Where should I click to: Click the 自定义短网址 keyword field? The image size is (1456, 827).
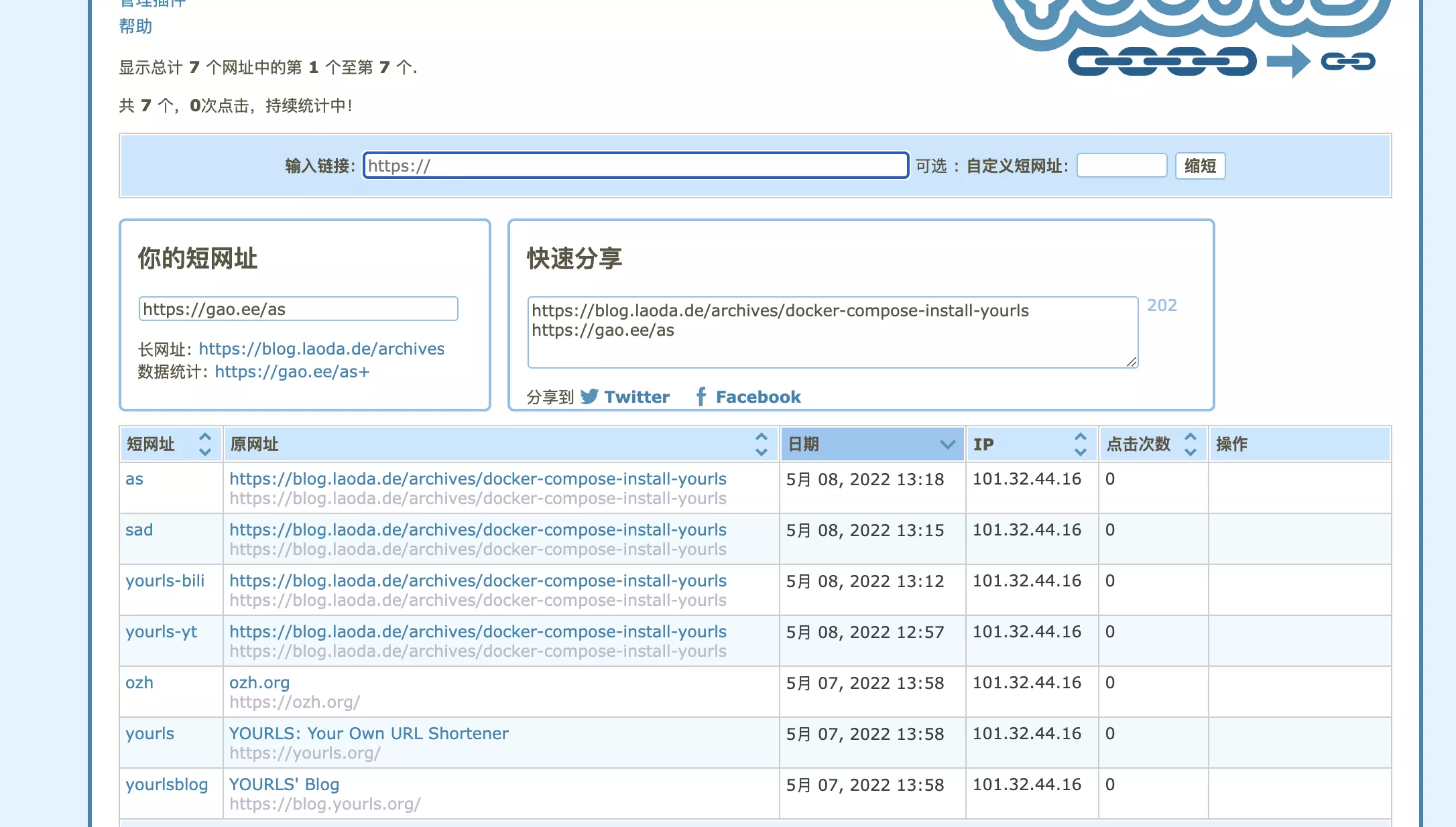click(x=1121, y=166)
